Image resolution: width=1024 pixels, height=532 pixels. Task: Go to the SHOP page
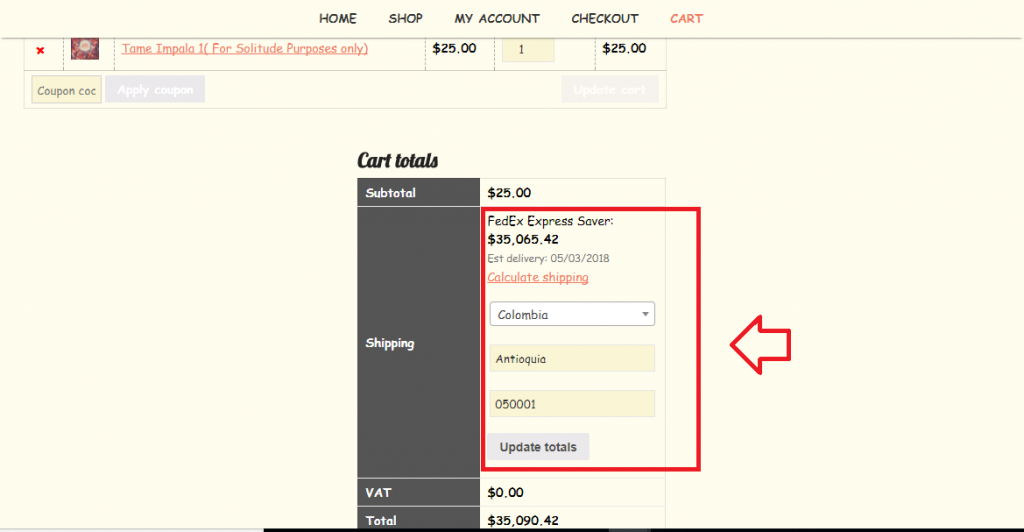click(x=406, y=19)
